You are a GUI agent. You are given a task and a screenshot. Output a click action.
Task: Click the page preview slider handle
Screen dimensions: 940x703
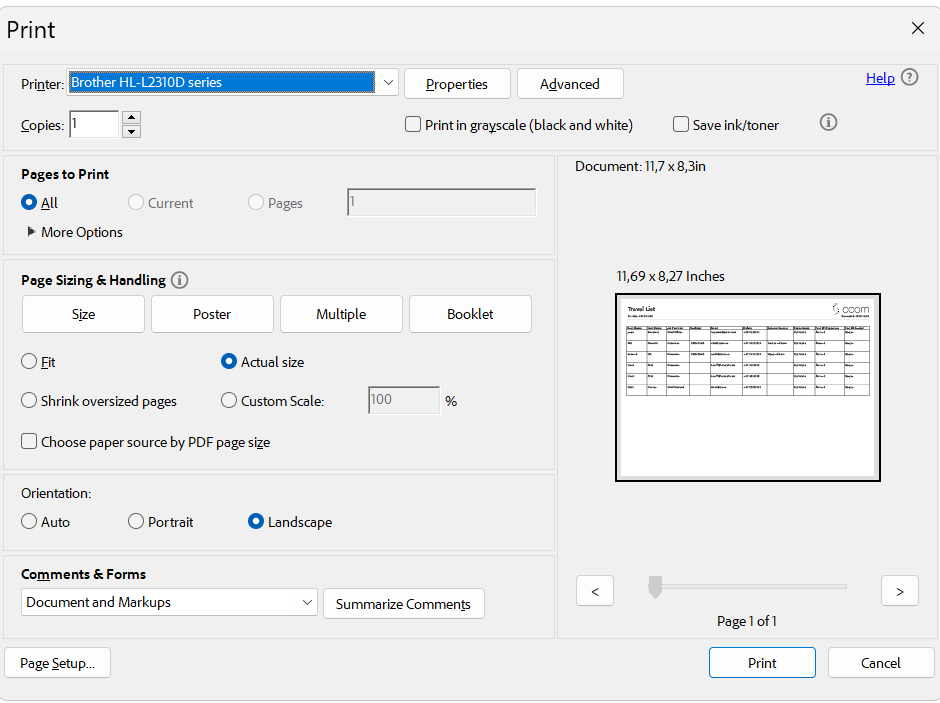point(655,587)
